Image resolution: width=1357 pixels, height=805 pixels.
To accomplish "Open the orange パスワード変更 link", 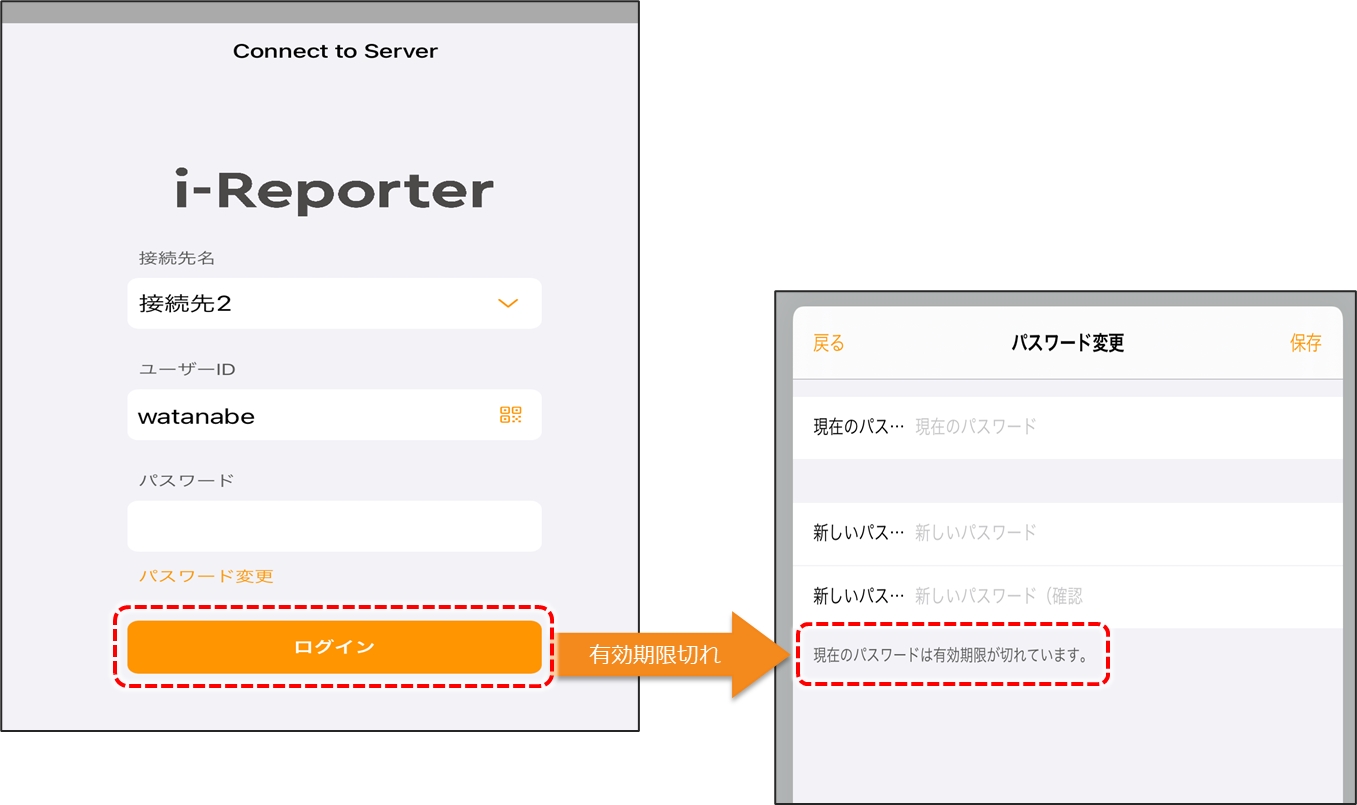I will pos(206,576).
